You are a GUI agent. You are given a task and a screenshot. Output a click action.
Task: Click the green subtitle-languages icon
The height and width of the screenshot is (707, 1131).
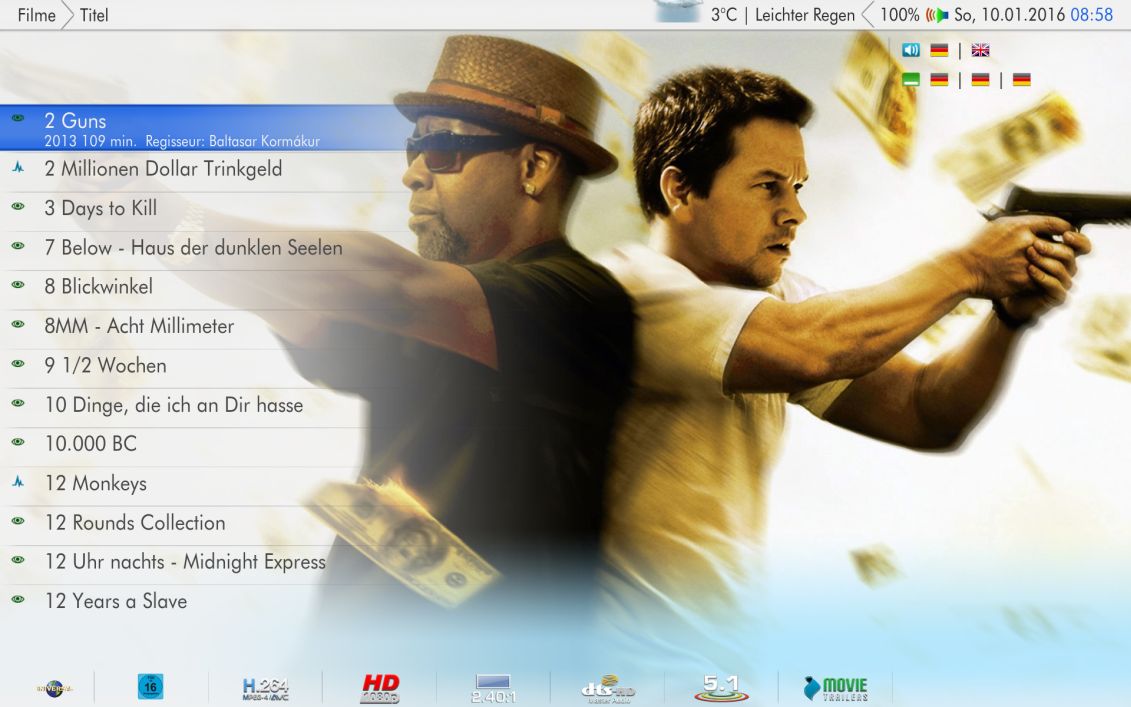[x=911, y=79]
